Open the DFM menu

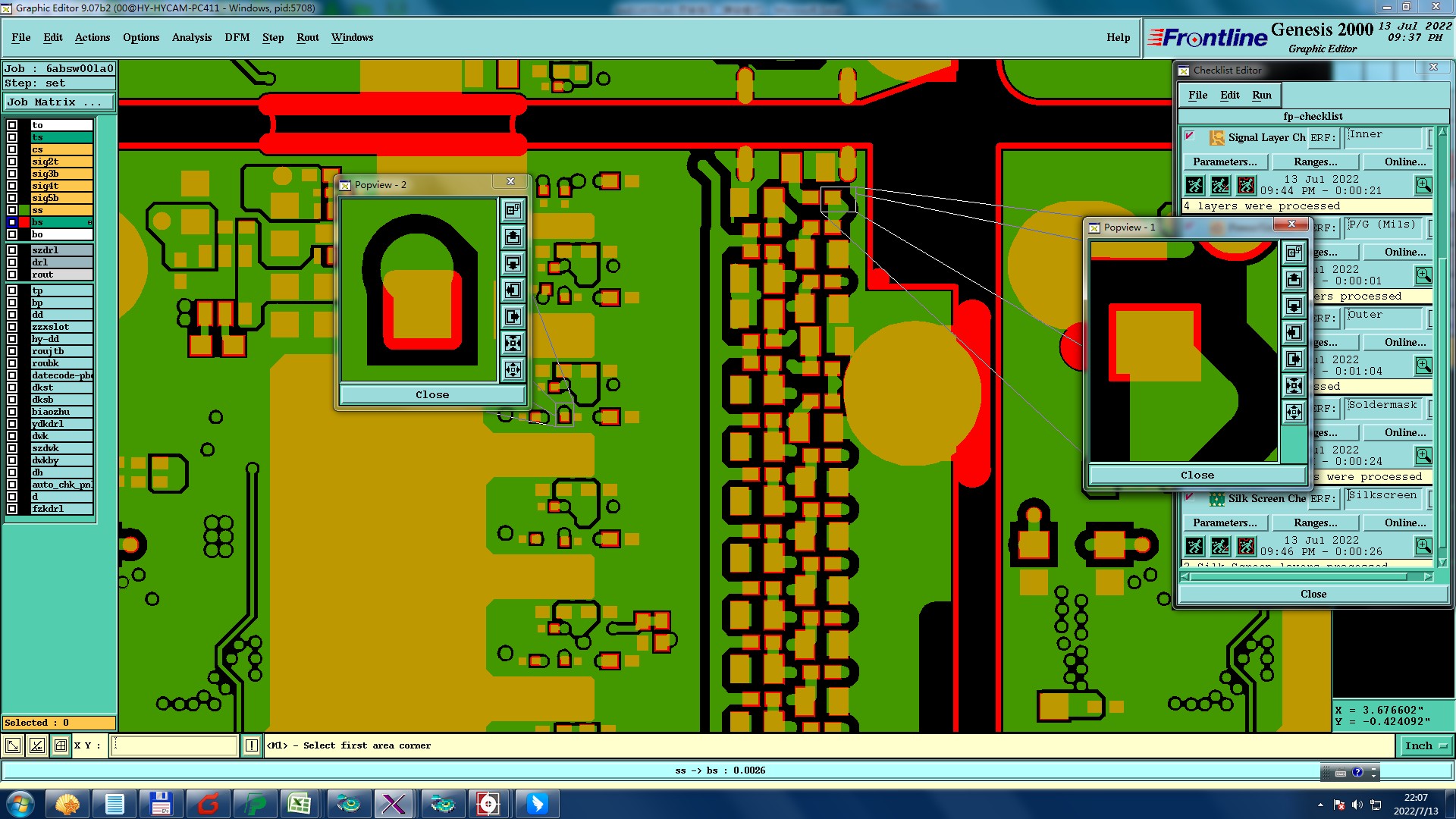pos(237,37)
